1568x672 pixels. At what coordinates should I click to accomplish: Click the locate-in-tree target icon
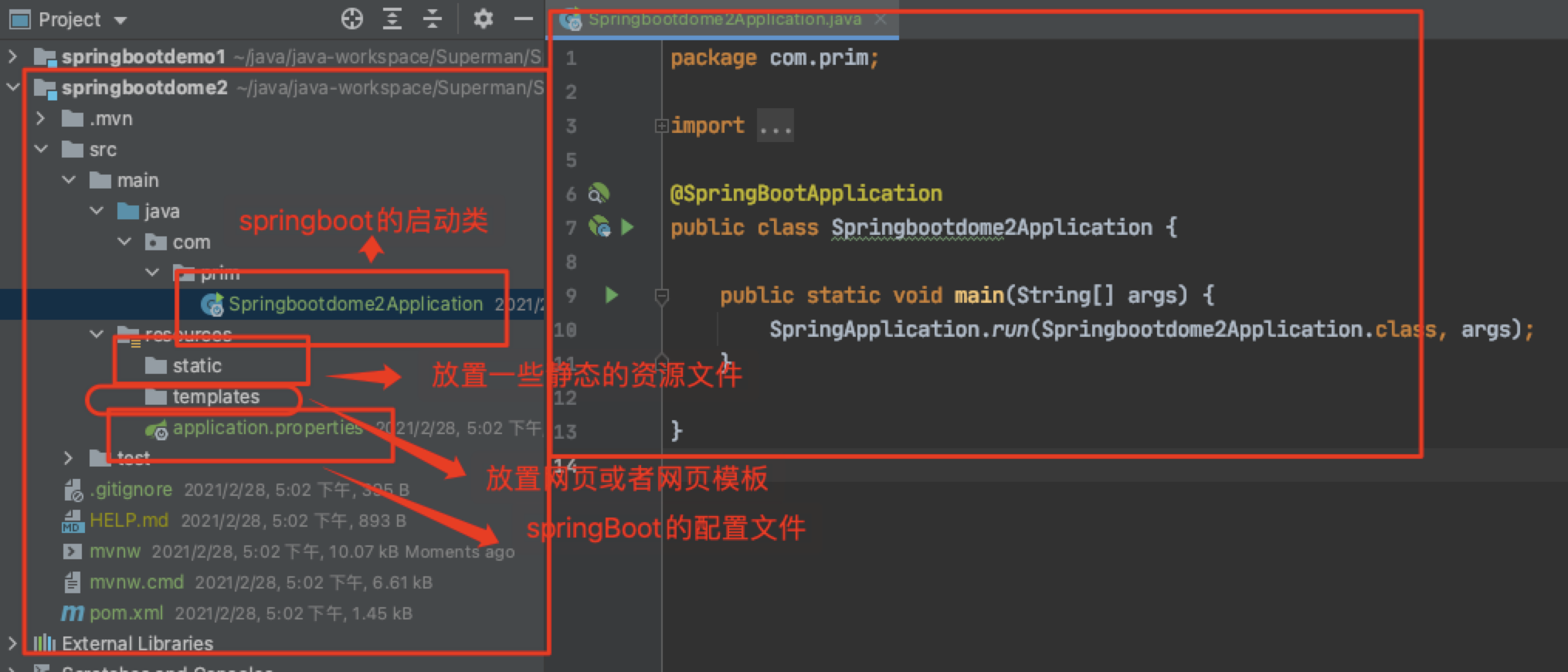(352, 19)
